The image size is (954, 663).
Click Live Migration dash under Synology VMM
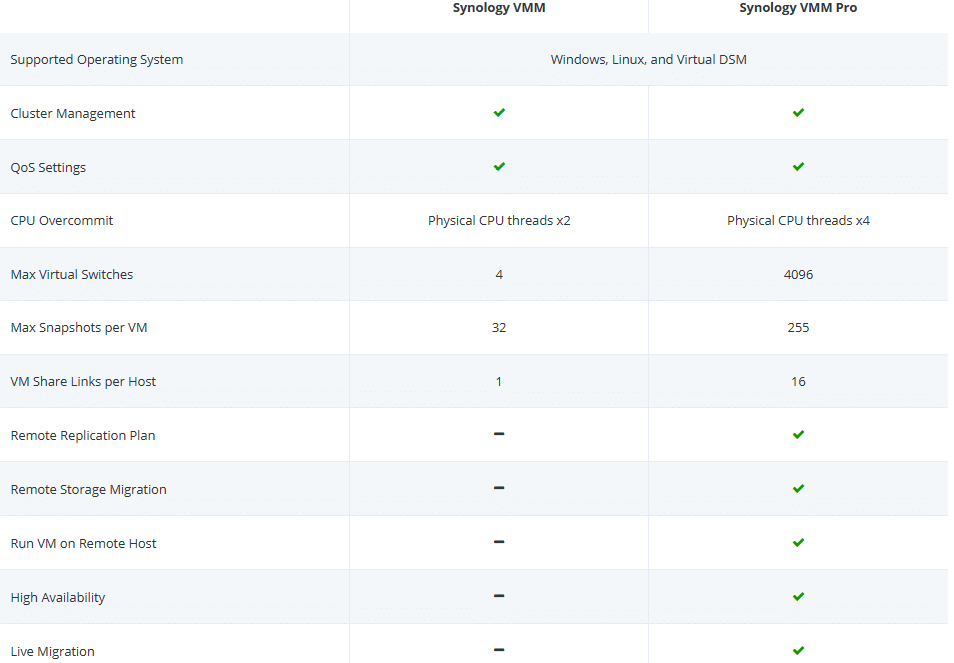point(499,650)
